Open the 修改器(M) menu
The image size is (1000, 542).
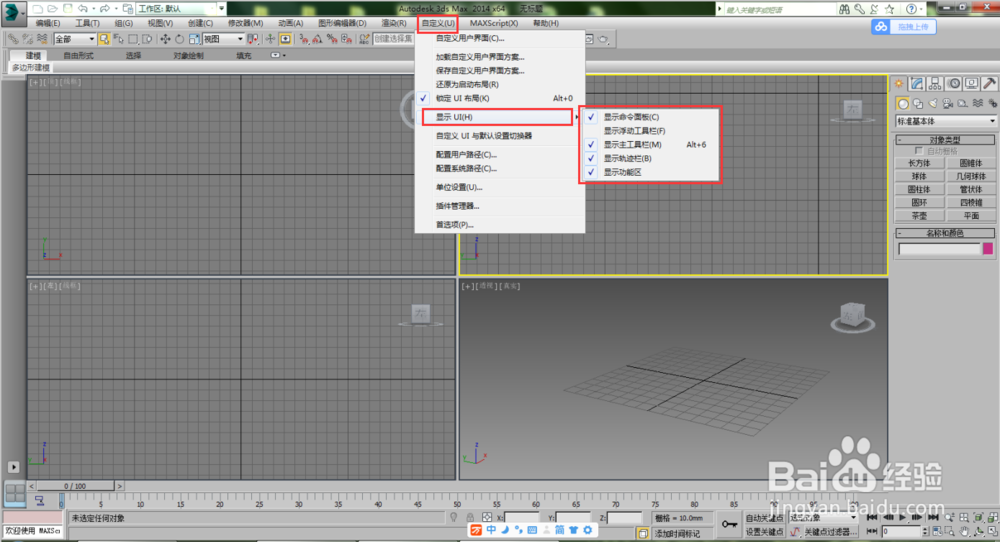tap(246, 23)
